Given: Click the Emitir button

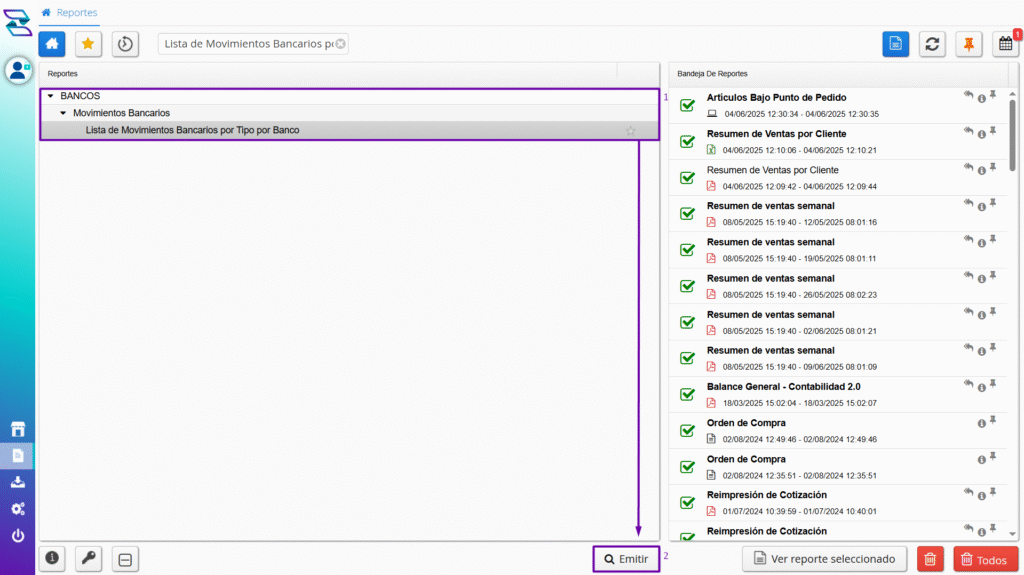Looking at the screenshot, I should tap(626, 558).
